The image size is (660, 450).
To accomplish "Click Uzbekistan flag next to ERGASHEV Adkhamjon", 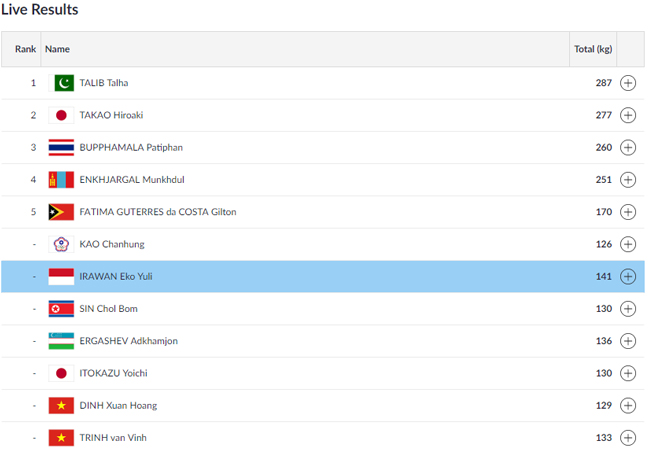I will (x=61, y=341).
